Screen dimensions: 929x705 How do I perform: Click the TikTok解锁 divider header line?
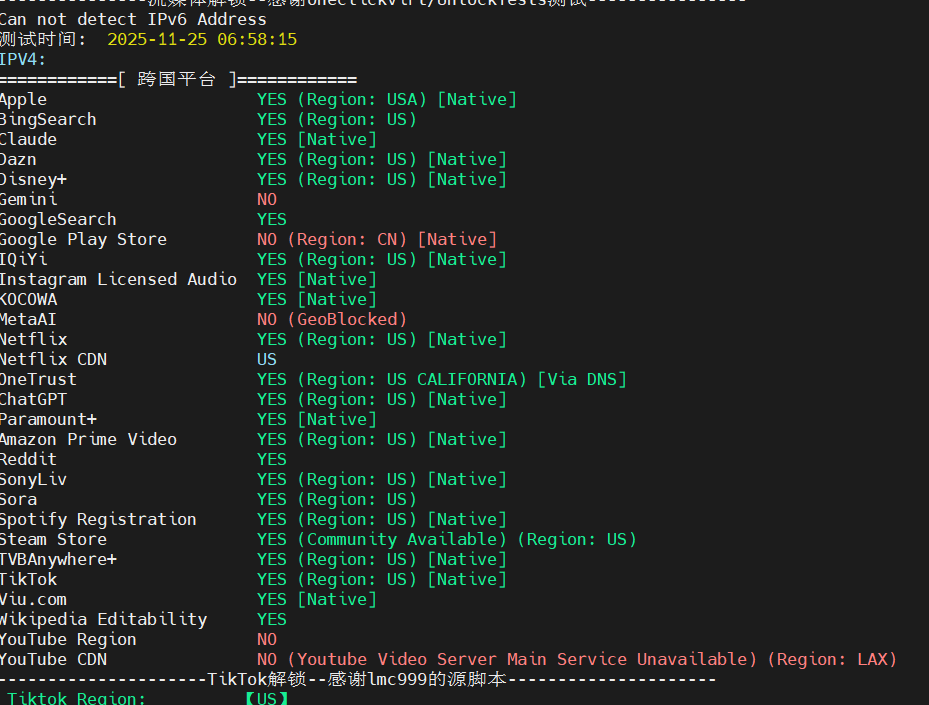tap(360, 680)
